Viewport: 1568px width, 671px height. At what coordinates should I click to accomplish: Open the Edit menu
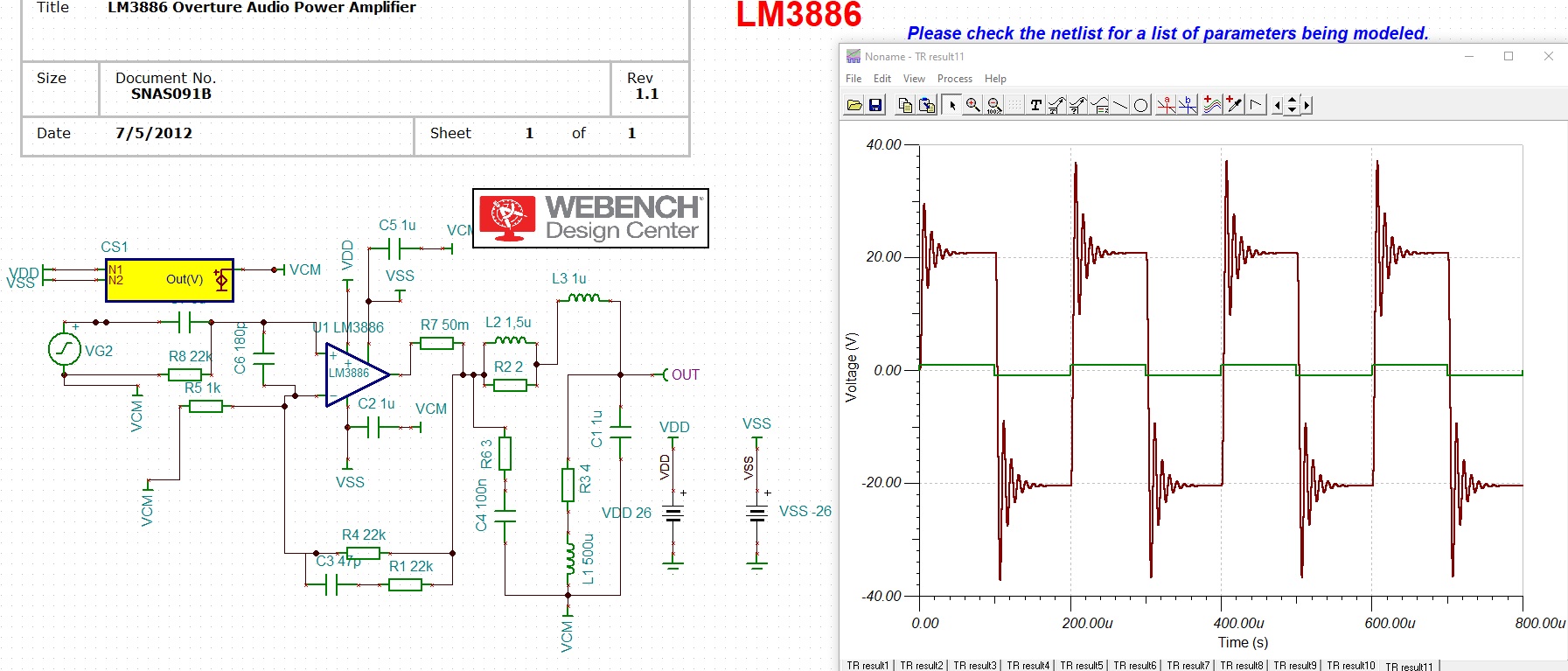coord(882,79)
